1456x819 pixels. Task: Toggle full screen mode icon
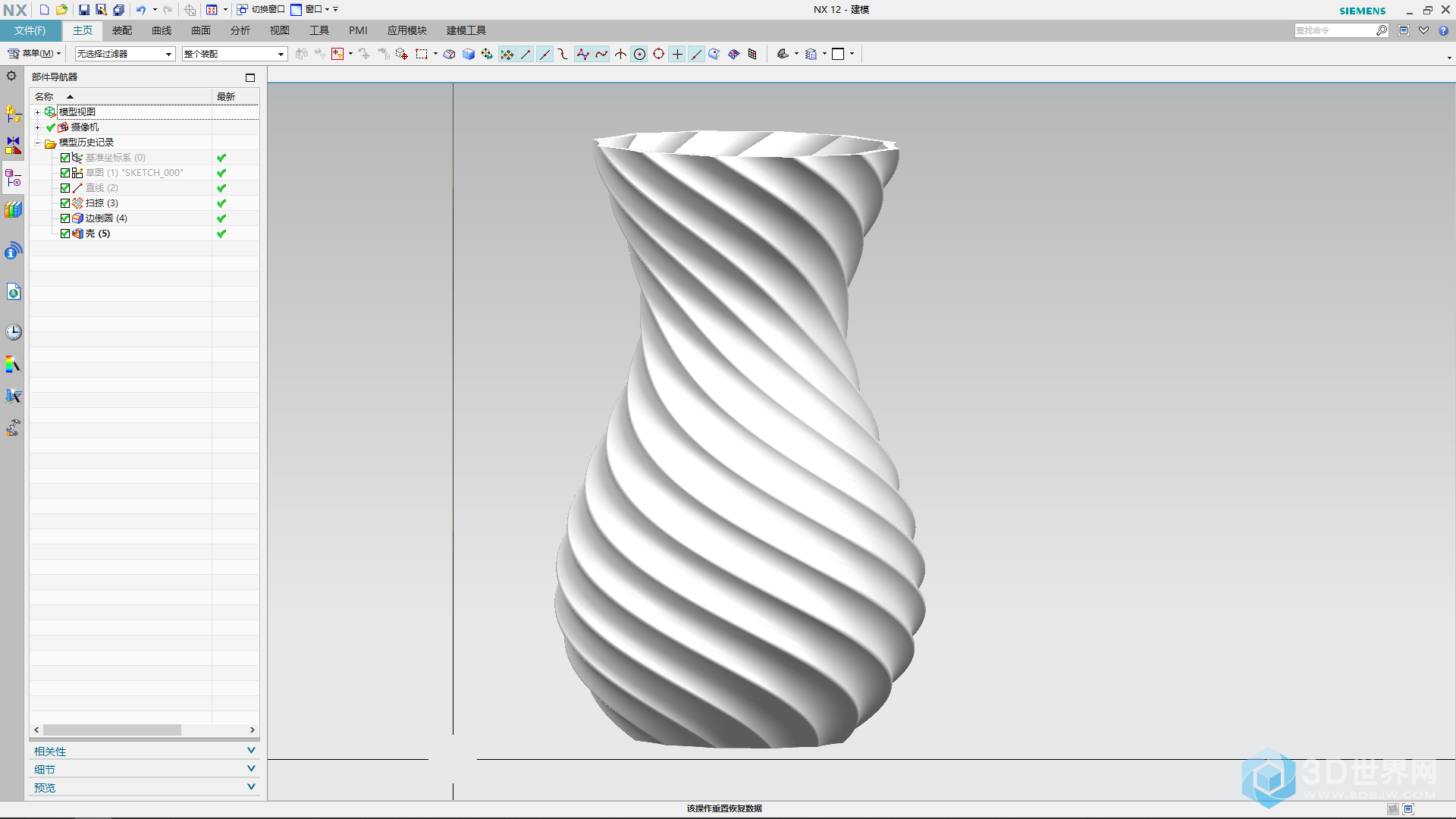click(x=1404, y=30)
